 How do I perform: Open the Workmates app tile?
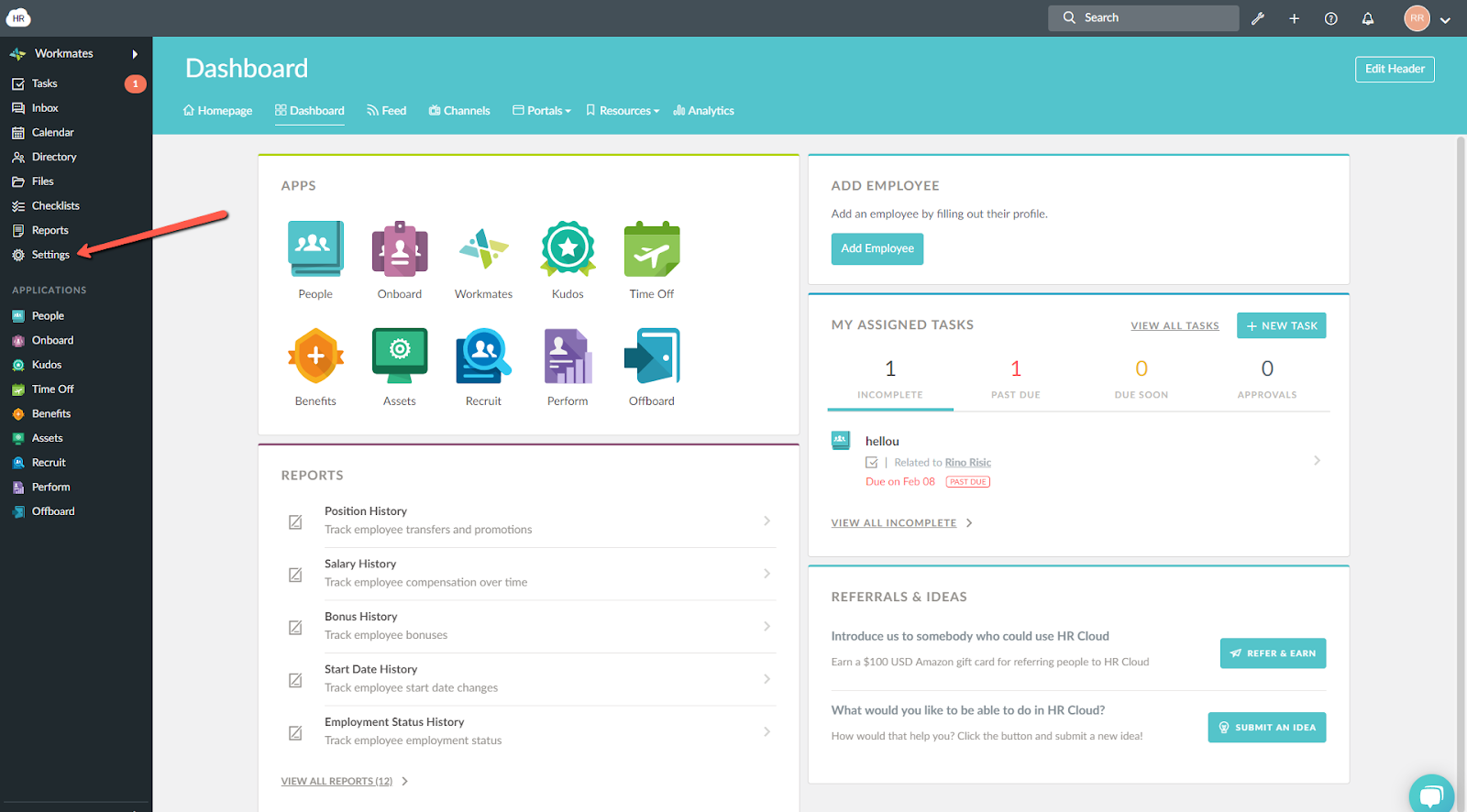click(483, 249)
